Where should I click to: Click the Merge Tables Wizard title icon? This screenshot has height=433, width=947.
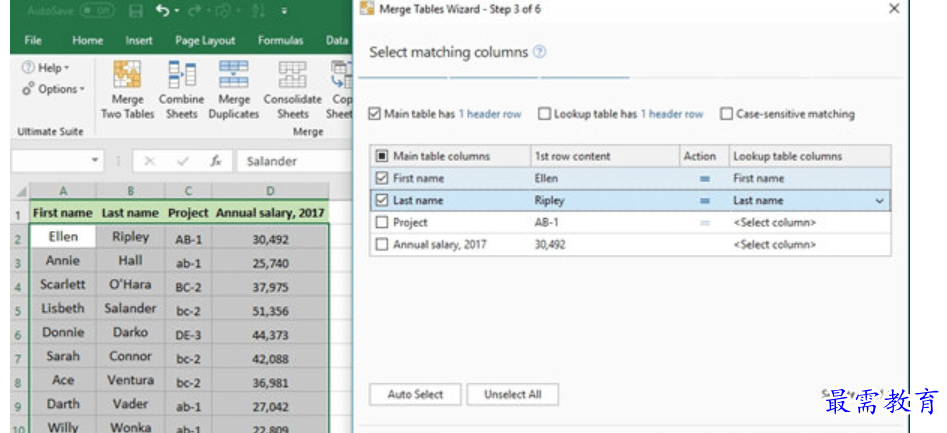coord(366,8)
